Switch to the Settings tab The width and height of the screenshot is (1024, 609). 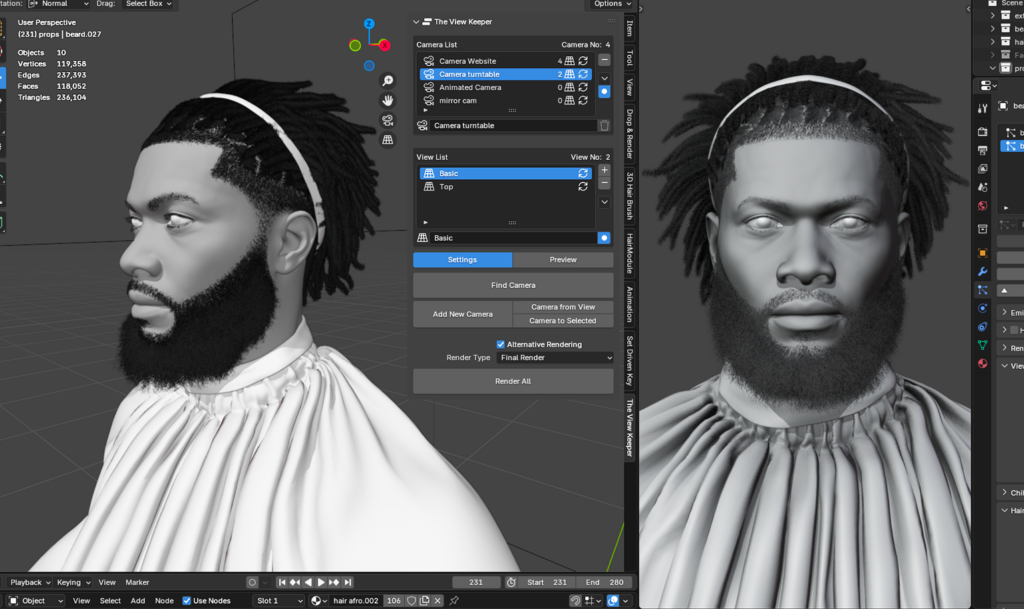(462, 260)
